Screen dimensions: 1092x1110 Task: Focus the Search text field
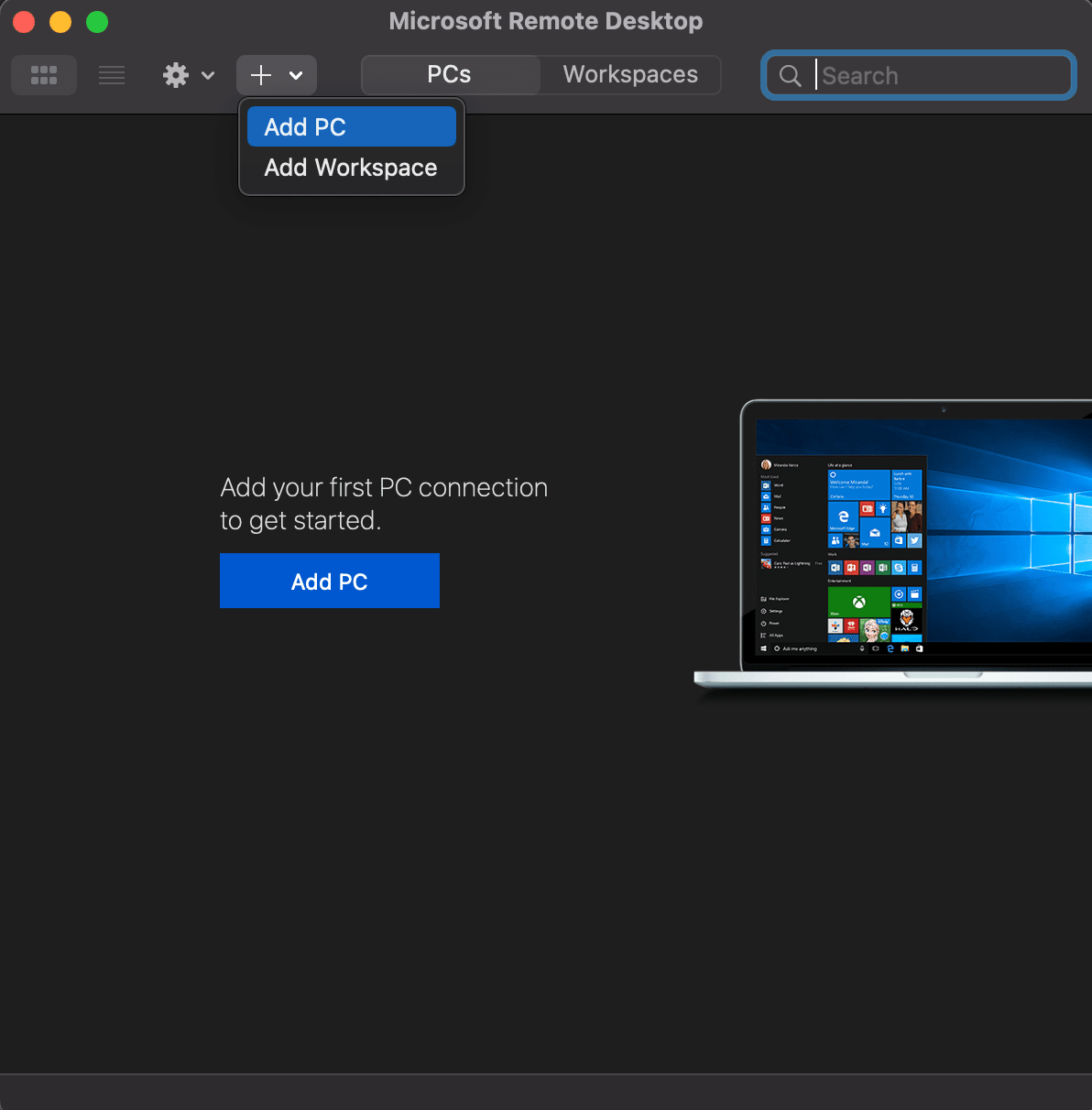click(x=944, y=76)
